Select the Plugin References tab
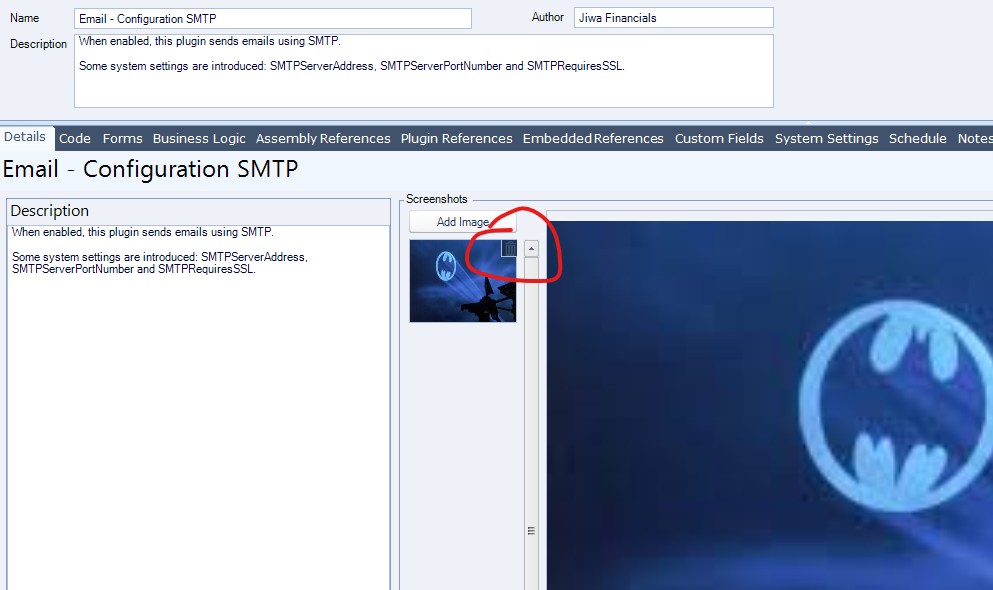 [x=456, y=138]
